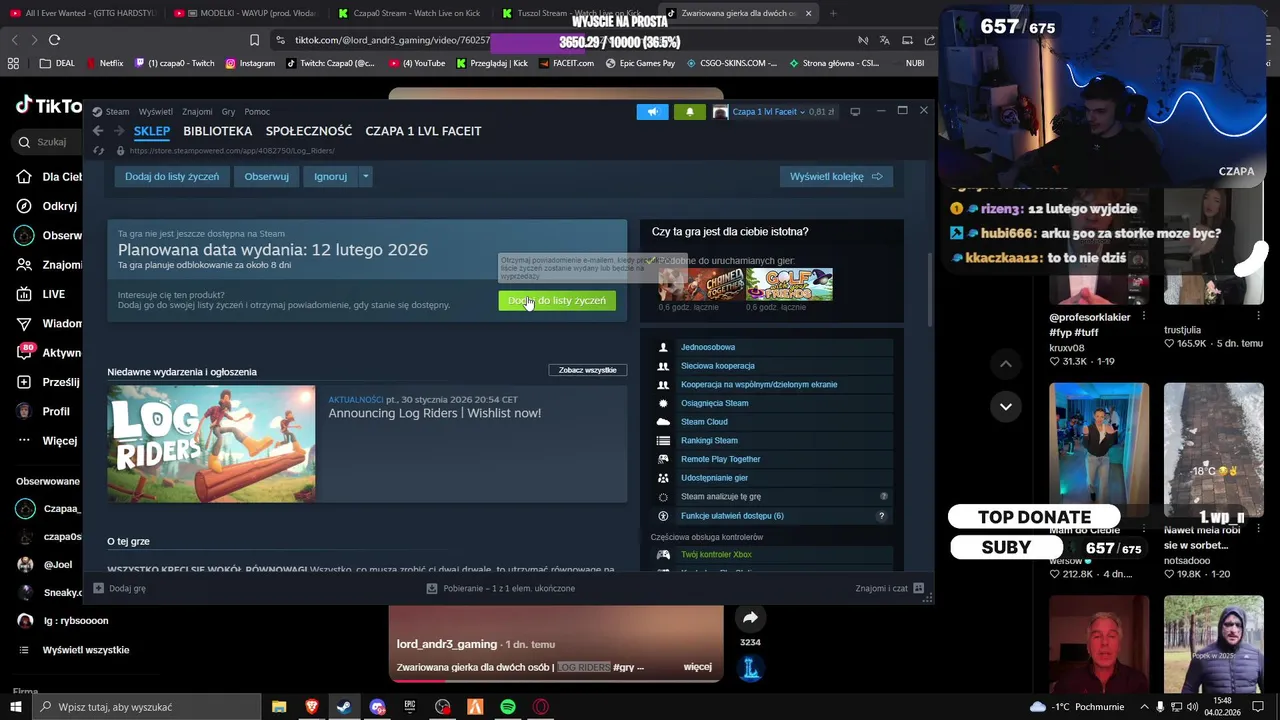Share the TikTok video via arrow icon

pyautogui.click(x=750, y=618)
